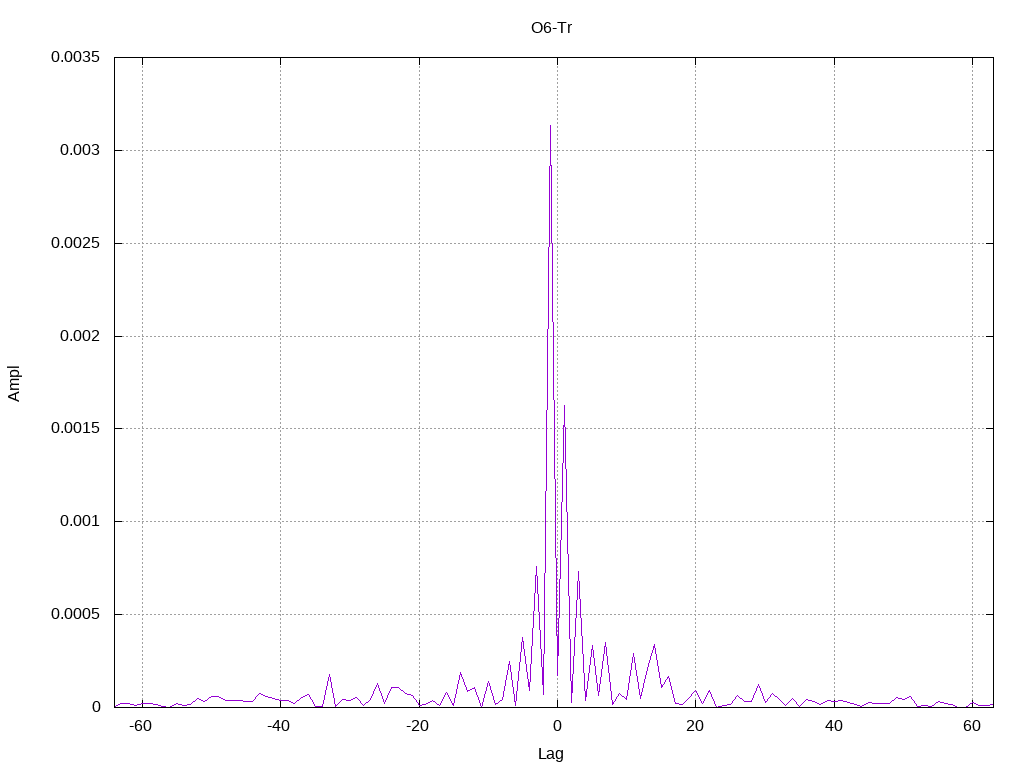1024x768 pixels.
Task: Select the y-axis label Ampl
Action: click(x=14, y=383)
